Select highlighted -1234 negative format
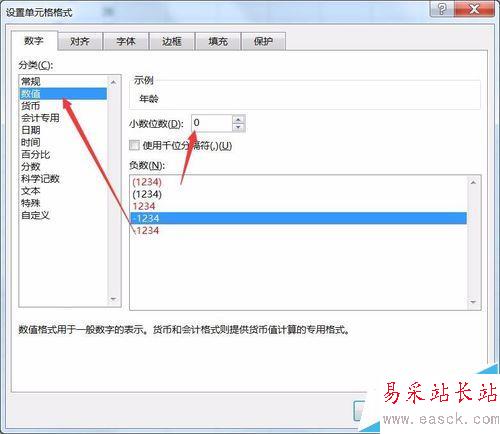The height and width of the screenshot is (434, 500). click(x=298, y=218)
